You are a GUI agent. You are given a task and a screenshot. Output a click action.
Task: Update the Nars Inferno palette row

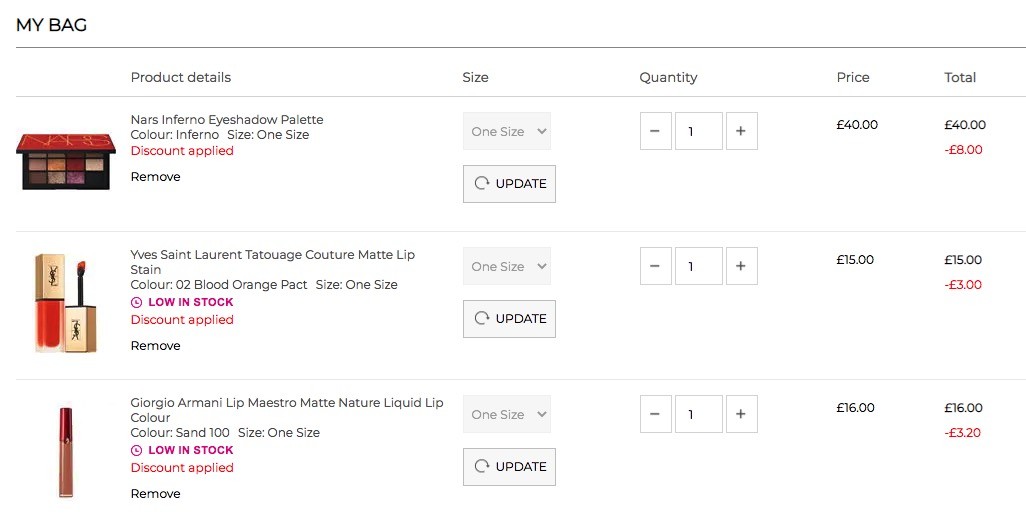(x=509, y=184)
